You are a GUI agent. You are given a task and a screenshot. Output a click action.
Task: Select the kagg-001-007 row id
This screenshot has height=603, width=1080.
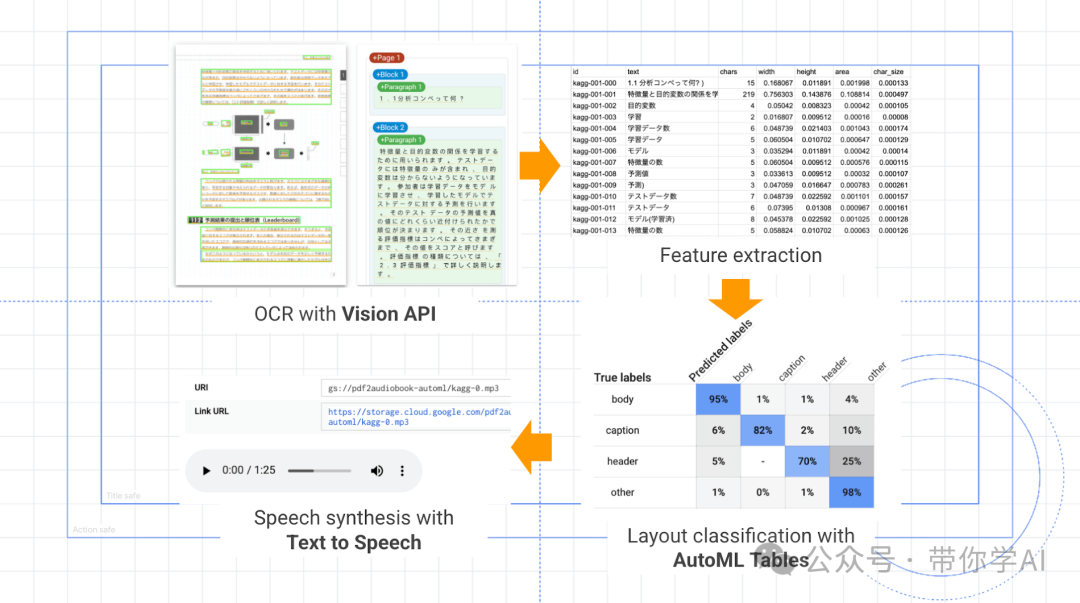click(594, 163)
